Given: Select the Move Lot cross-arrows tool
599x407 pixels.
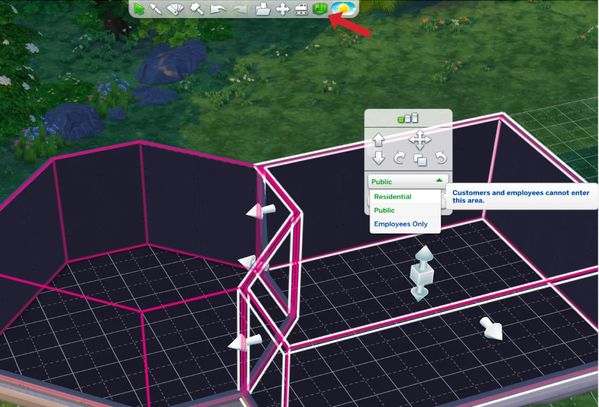Looking at the screenshot, I should tap(282, 9).
